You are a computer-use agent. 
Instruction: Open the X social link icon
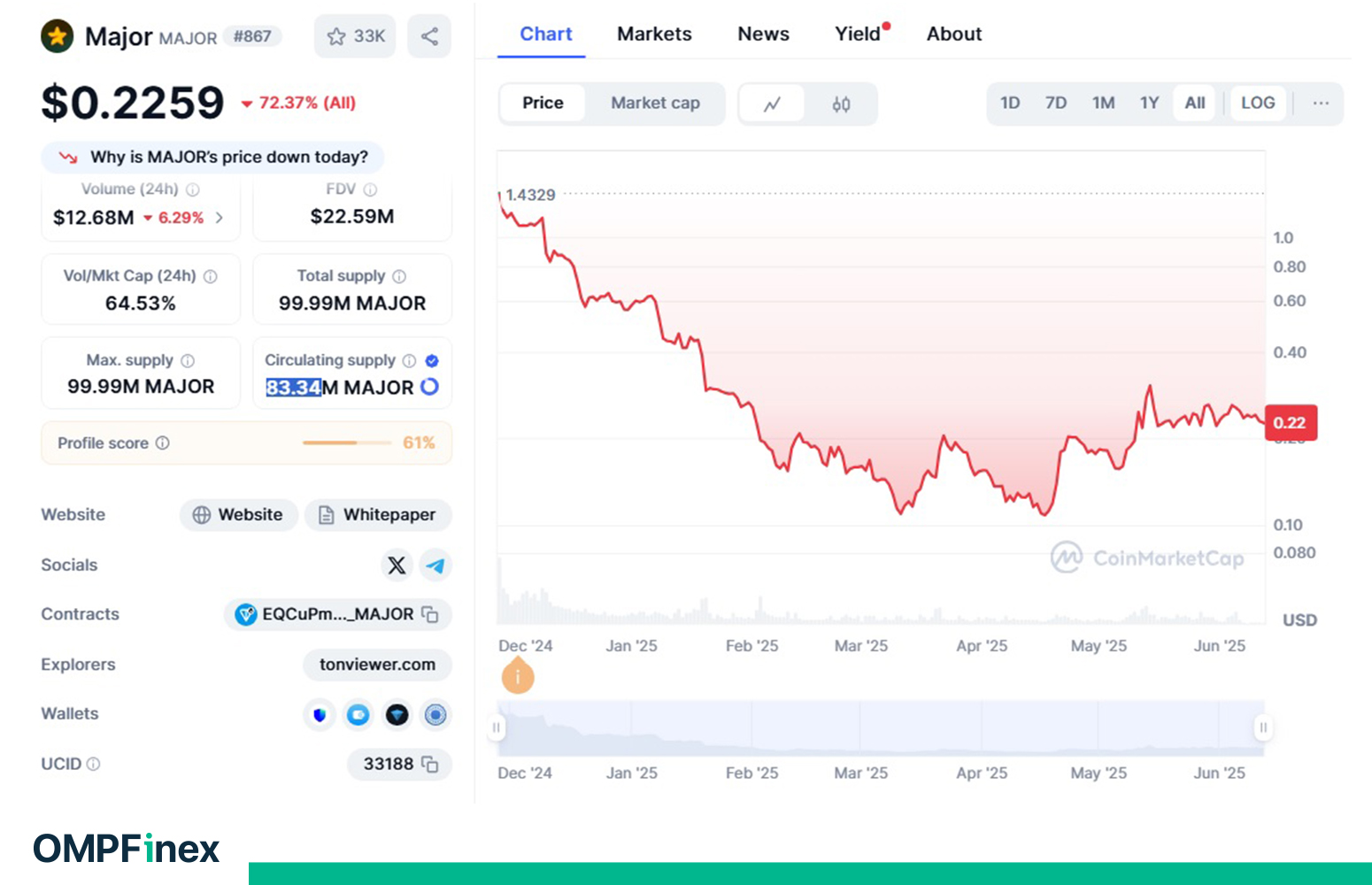point(397,565)
